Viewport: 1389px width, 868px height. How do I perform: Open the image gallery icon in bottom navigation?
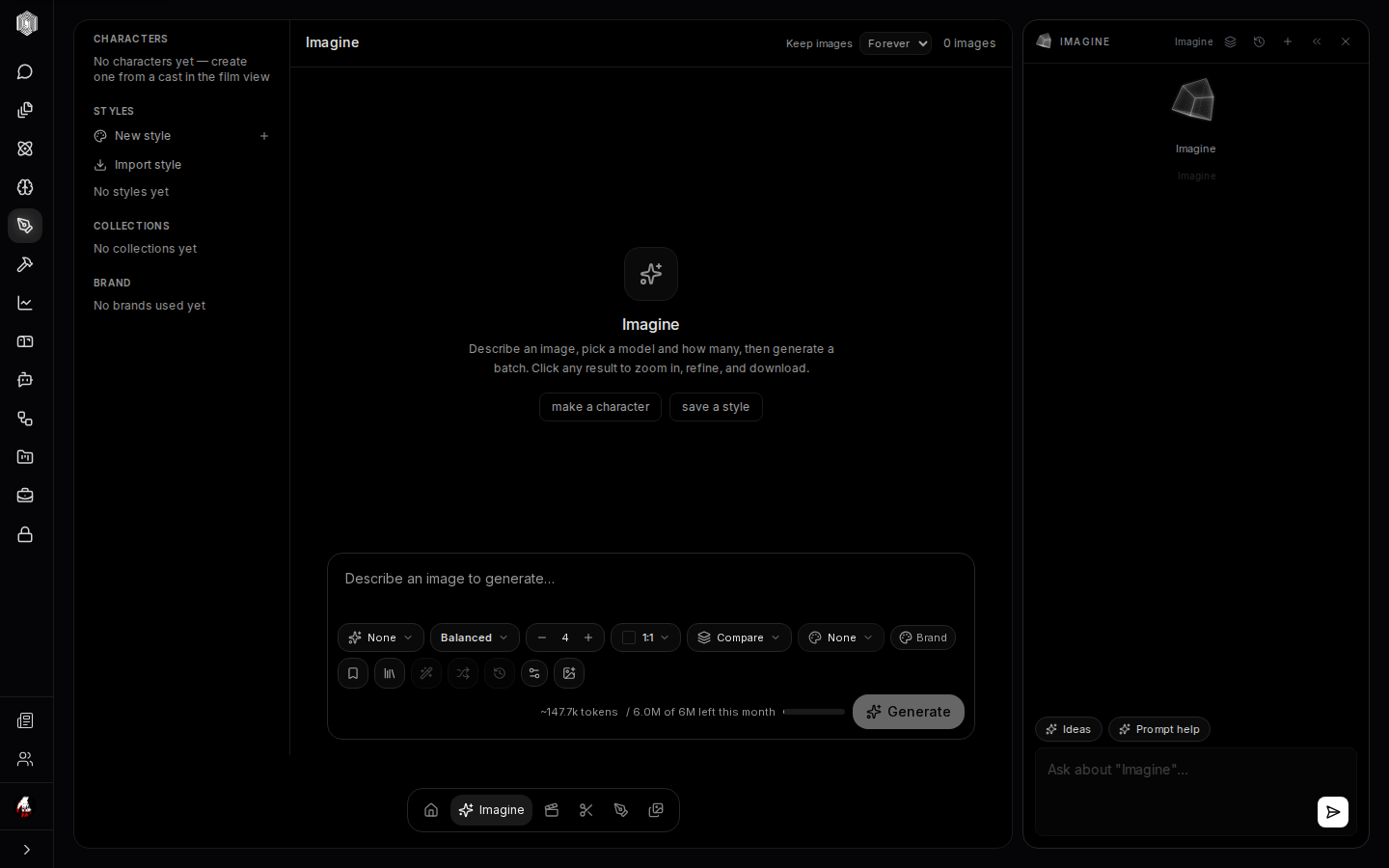pyautogui.click(x=656, y=810)
